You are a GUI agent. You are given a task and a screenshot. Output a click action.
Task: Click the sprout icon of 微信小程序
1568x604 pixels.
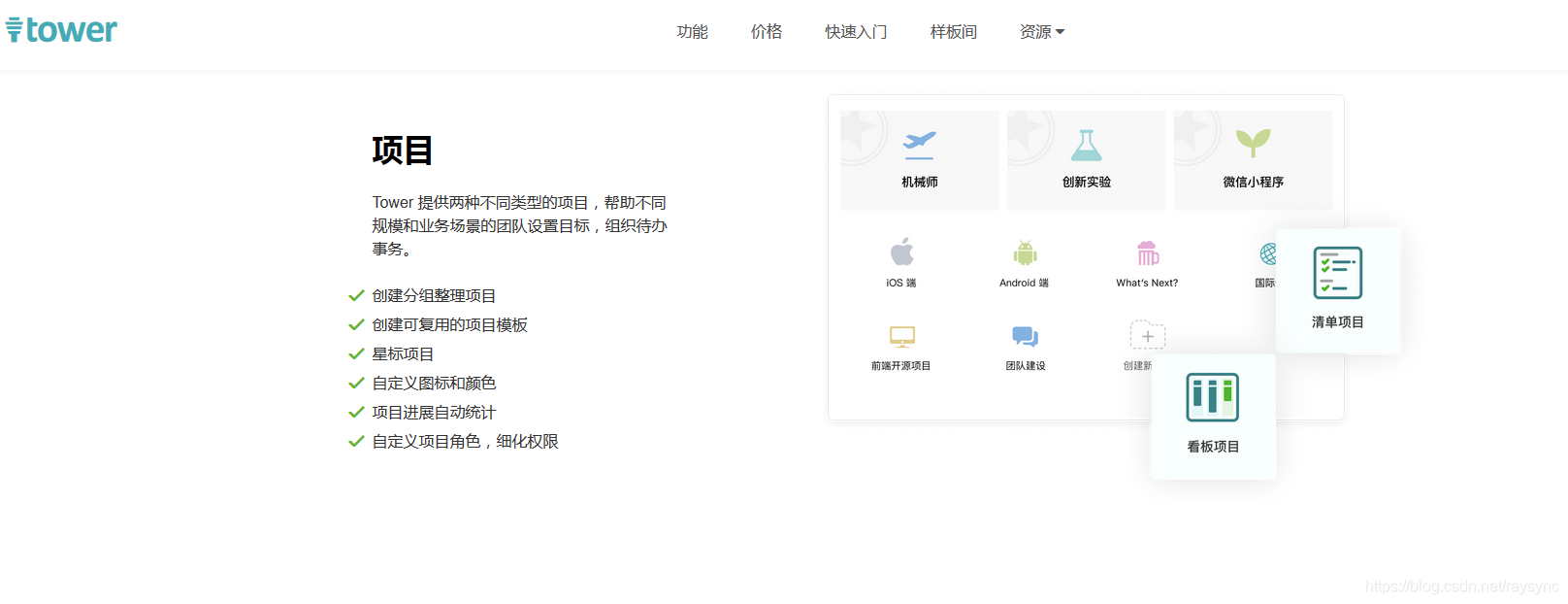coord(1253,144)
